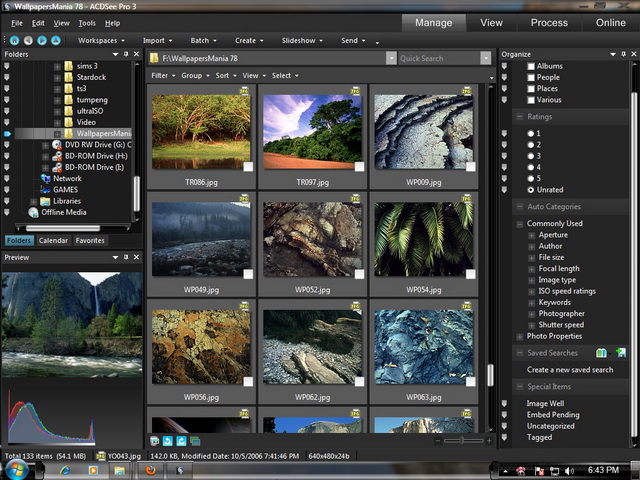The image size is (640, 480).
Task: Open the Filter dropdown
Action: coord(162,75)
